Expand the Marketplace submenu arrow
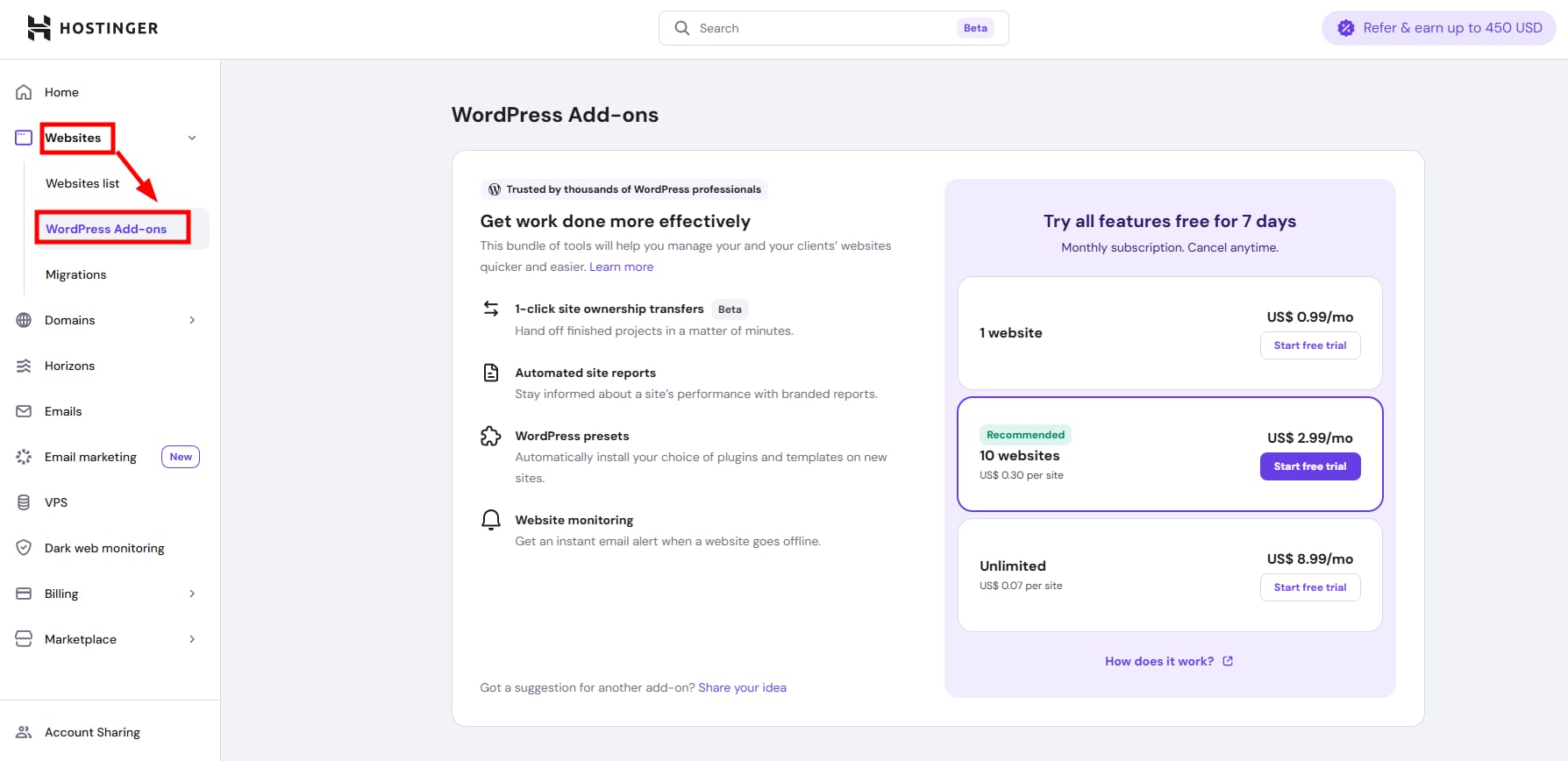 tap(192, 639)
